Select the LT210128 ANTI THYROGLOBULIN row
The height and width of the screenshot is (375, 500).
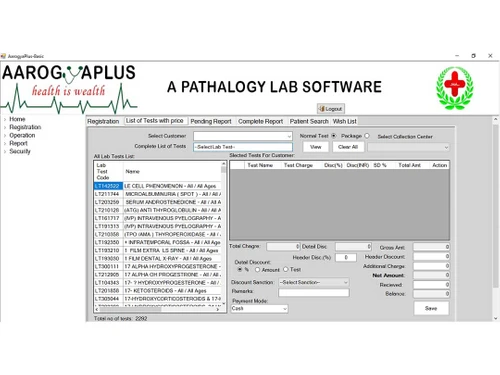pyautogui.click(x=157, y=210)
